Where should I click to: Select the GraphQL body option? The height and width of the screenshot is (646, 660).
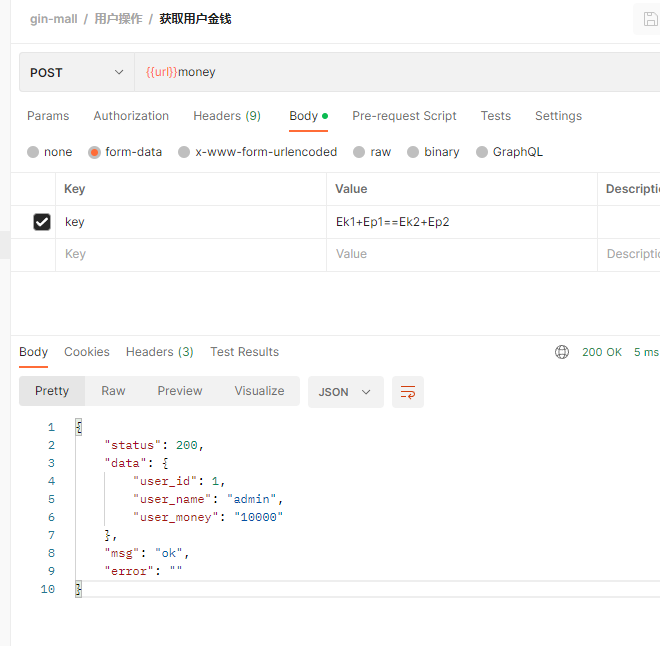tap(482, 152)
